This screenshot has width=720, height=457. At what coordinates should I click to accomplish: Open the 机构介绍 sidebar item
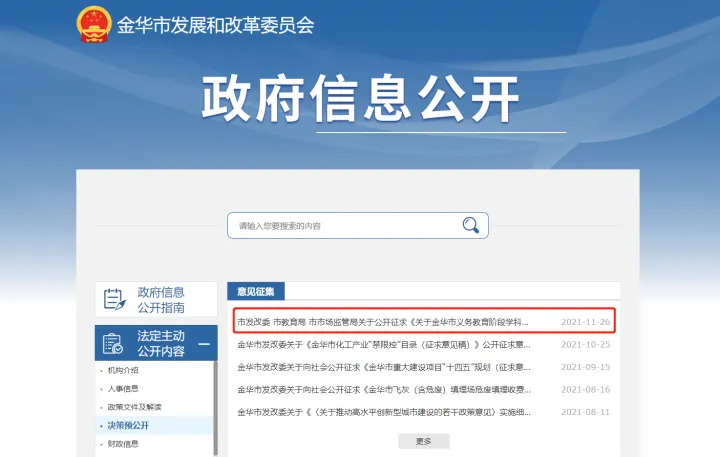pos(123,370)
